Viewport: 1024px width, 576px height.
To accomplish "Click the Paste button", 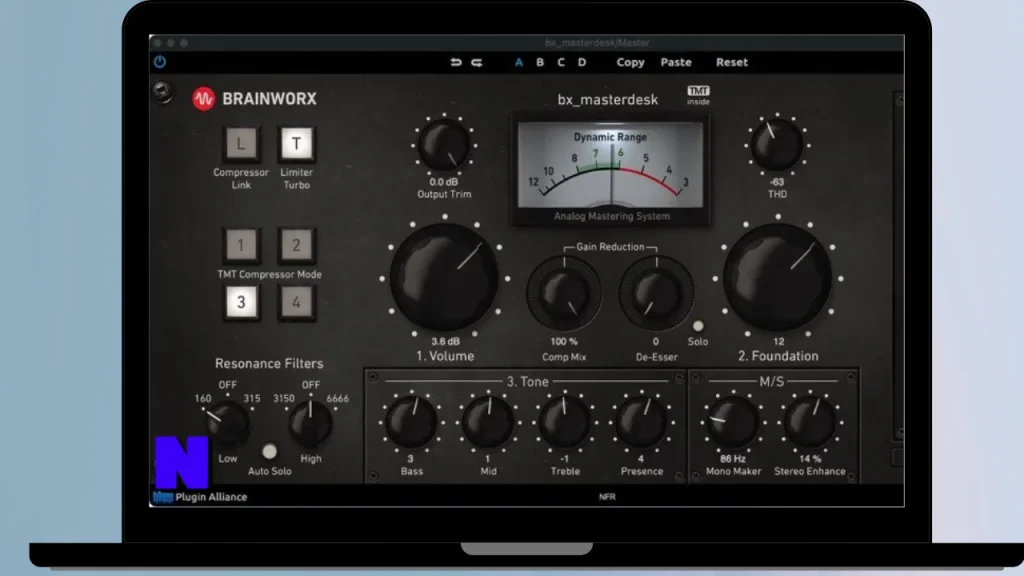I will coord(676,63).
